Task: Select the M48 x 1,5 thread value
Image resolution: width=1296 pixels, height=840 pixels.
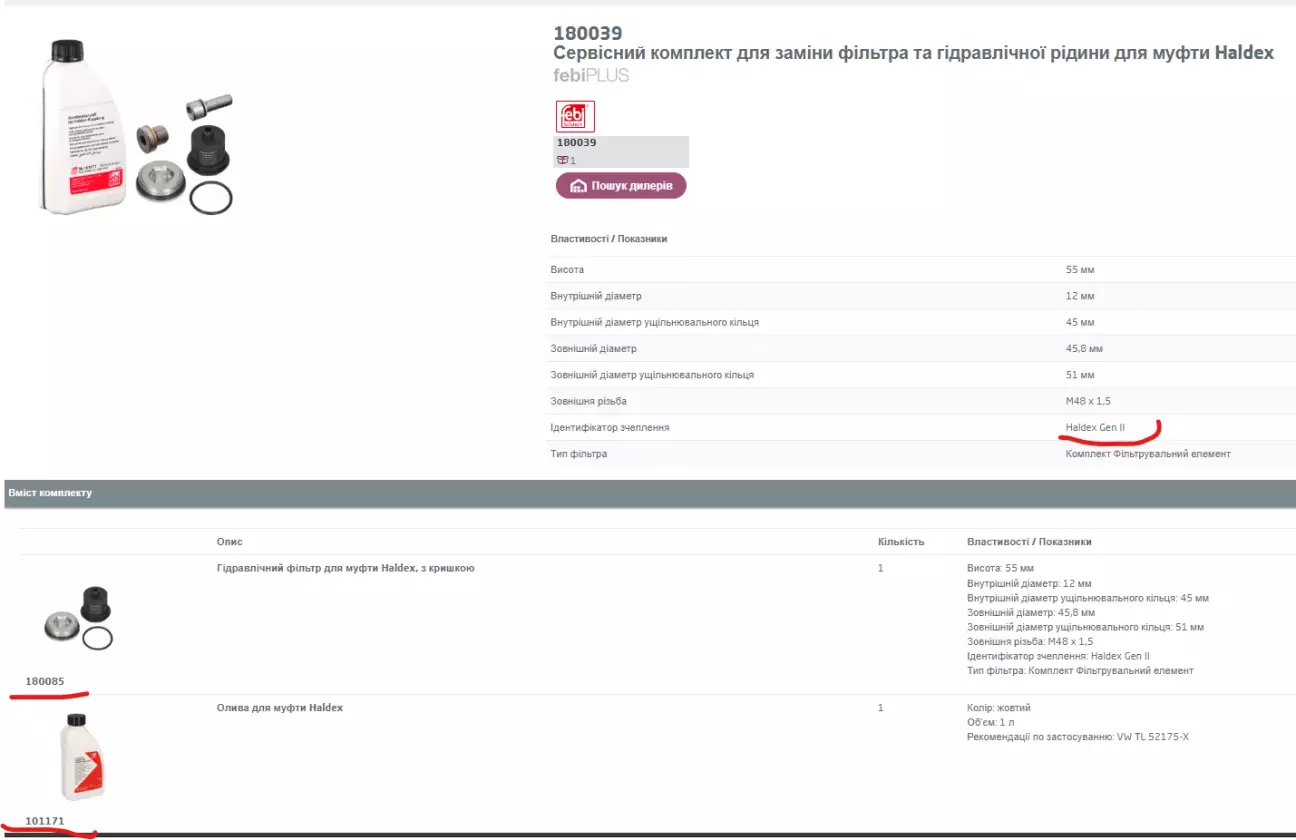Action: coord(1088,401)
